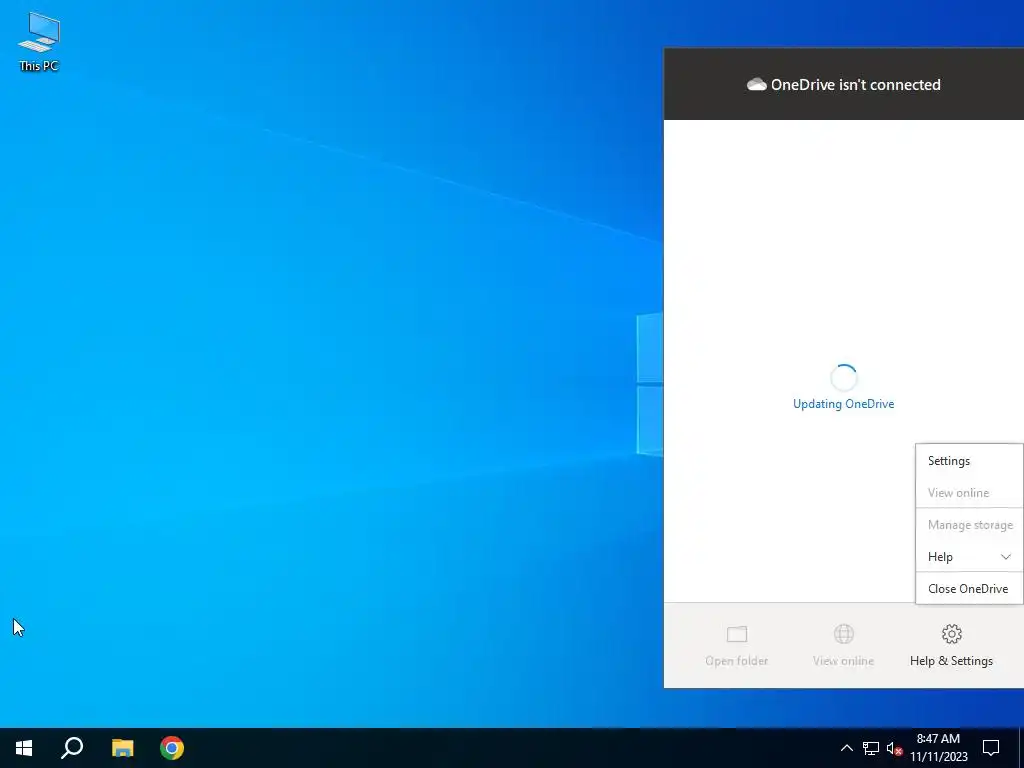1024x768 pixels.
Task: Launch Google Chrome from taskbar
Action: 172,748
